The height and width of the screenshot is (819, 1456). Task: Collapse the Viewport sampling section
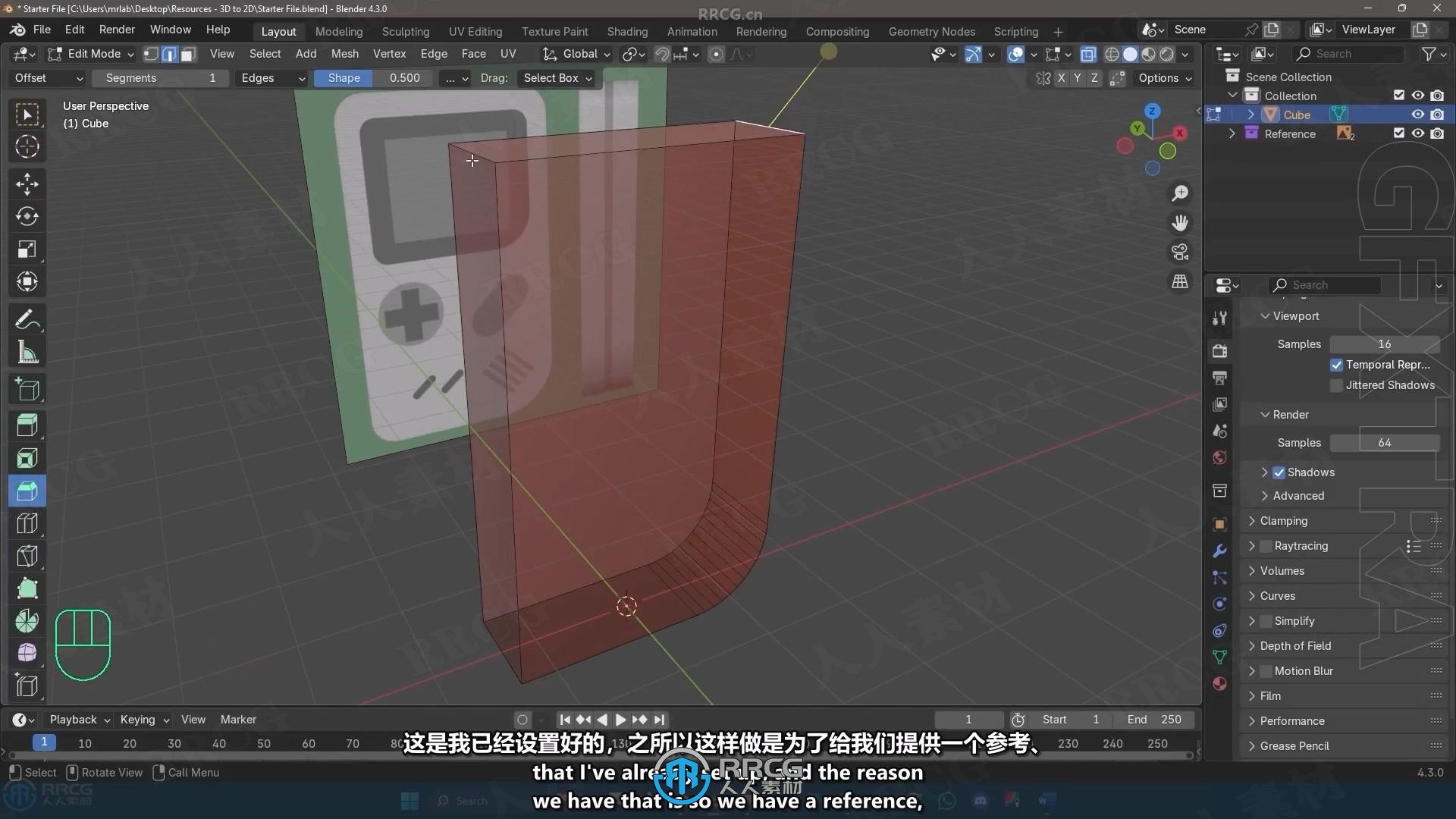point(1265,316)
